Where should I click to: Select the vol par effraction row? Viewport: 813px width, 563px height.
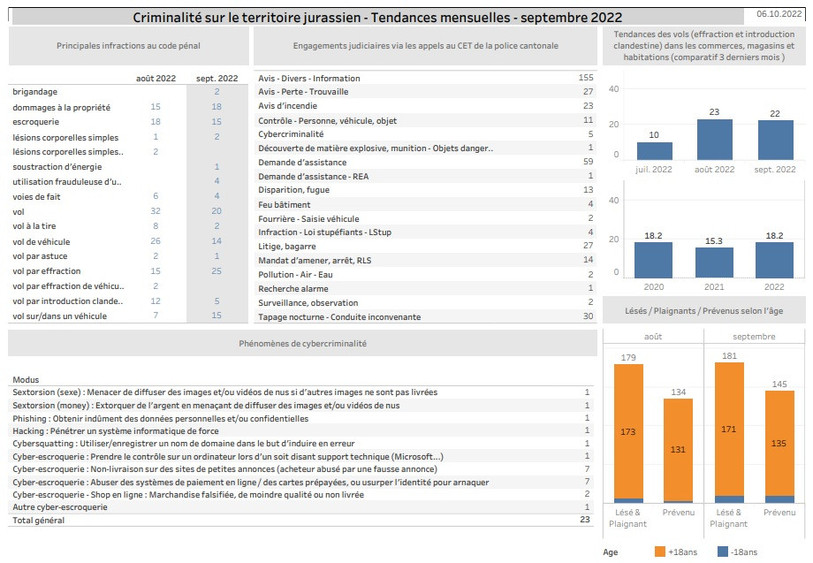[128, 271]
